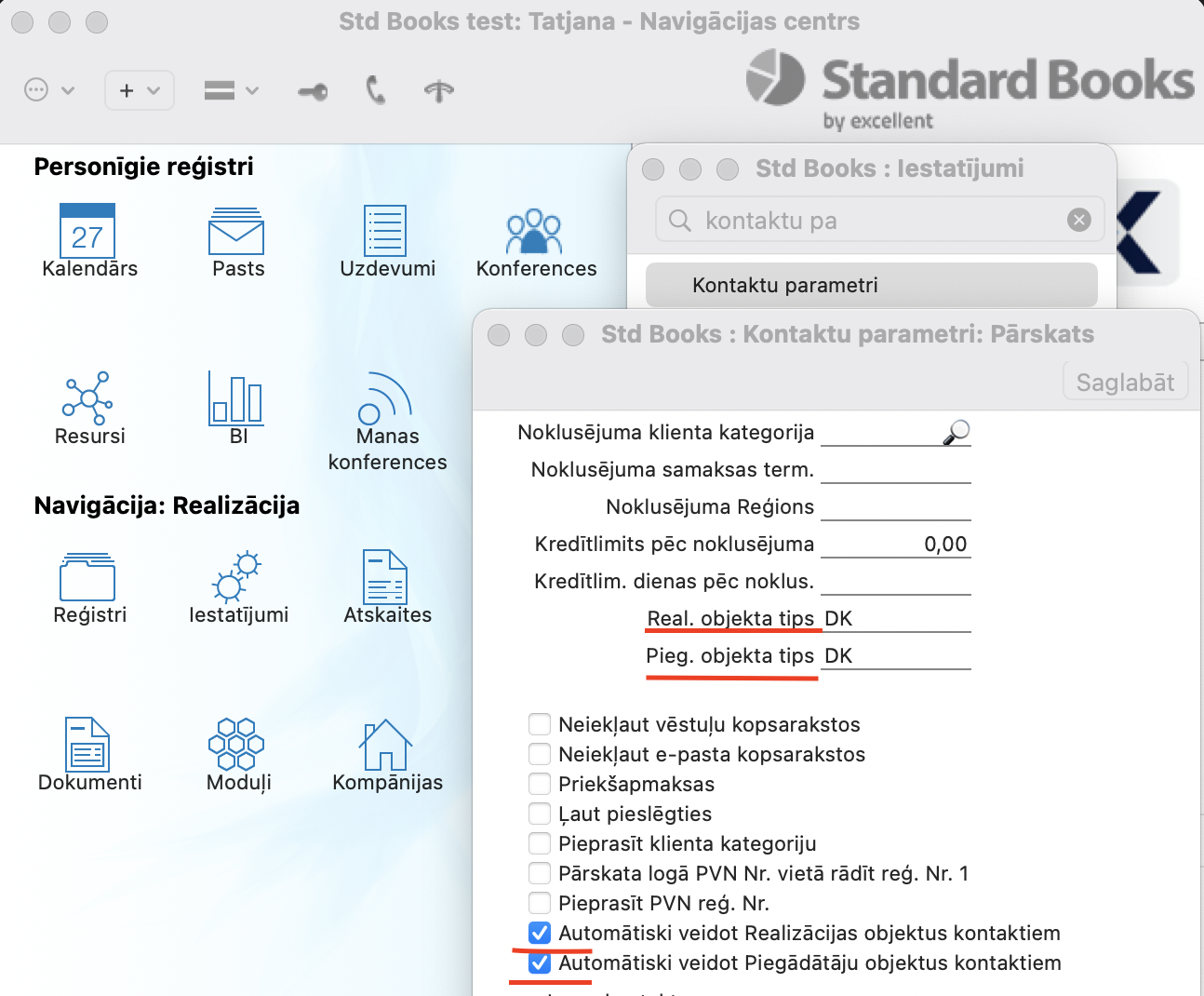Open Reģistri folder in navigation

point(87,577)
